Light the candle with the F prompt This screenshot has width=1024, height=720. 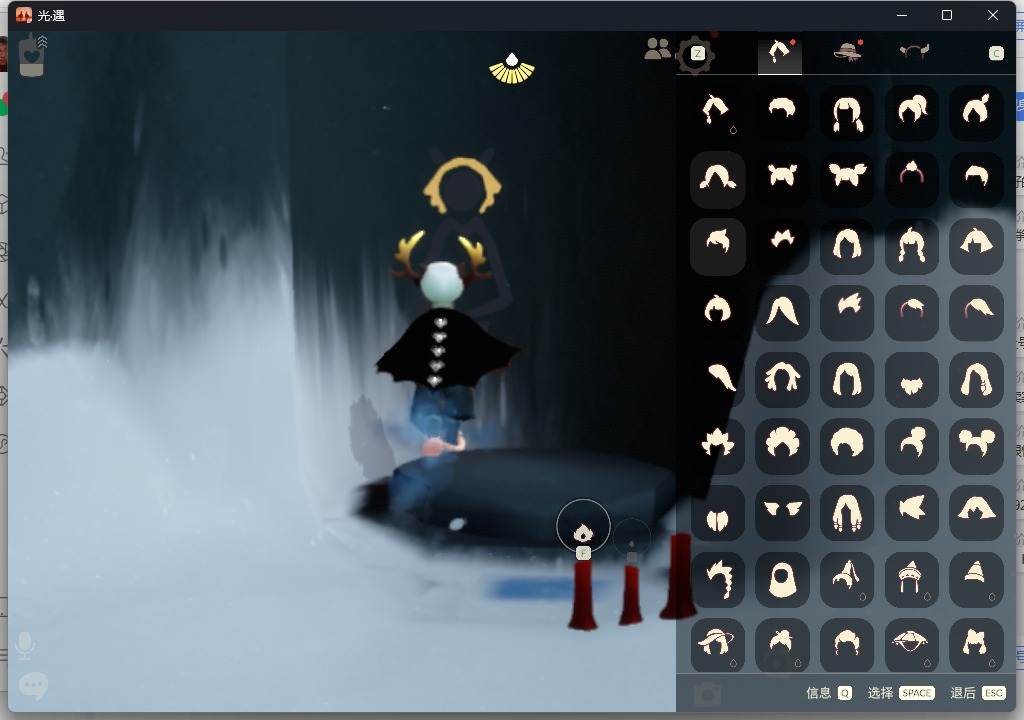583,527
